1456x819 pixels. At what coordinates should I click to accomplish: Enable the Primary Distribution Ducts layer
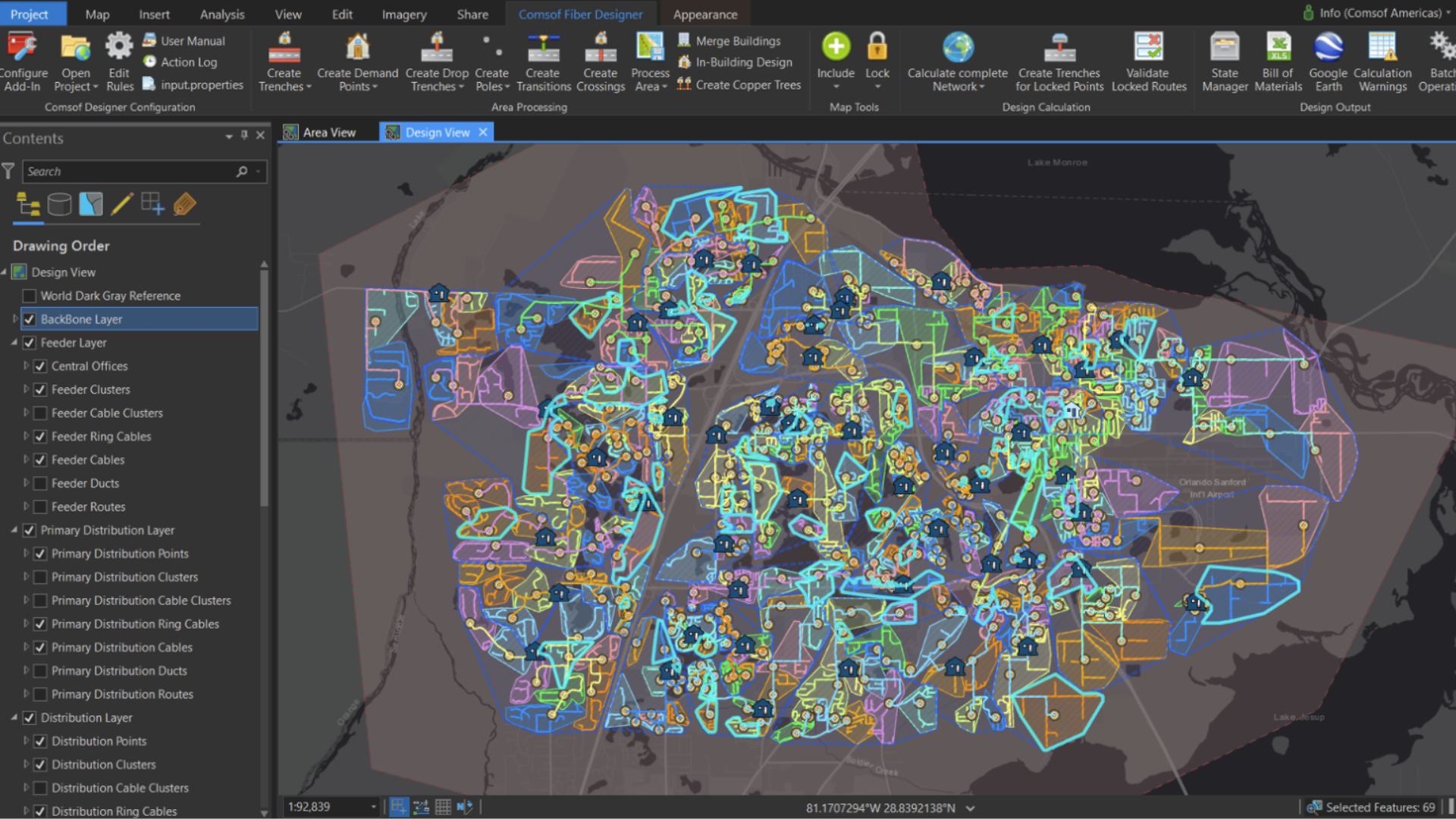tap(40, 670)
